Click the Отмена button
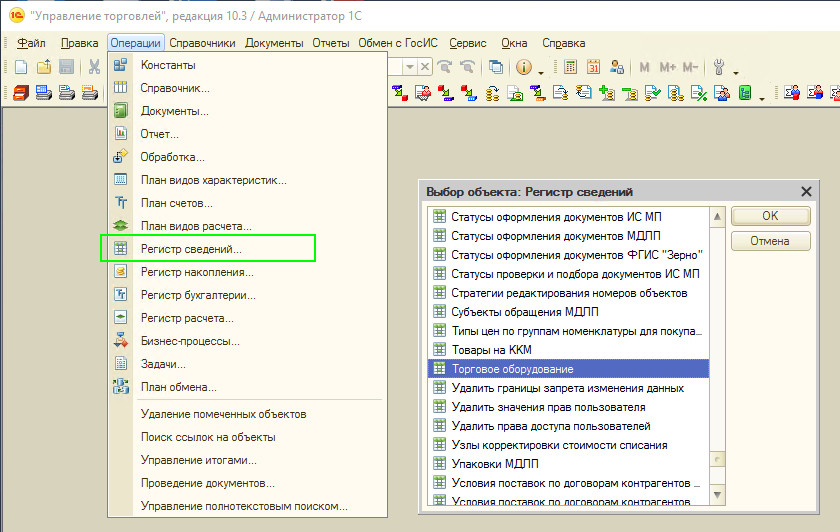 tap(770, 241)
